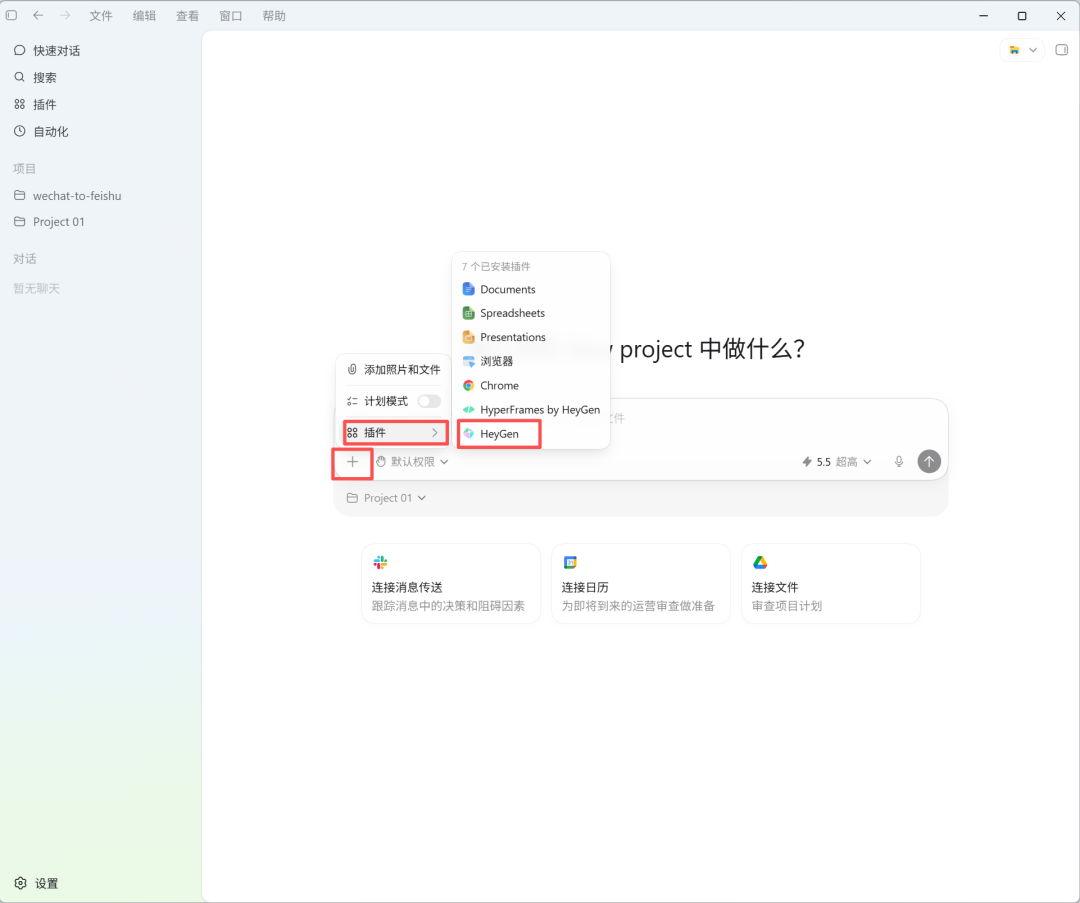Click the microphone voice input icon
The height and width of the screenshot is (903, 1080).
[x=899, y=461]
